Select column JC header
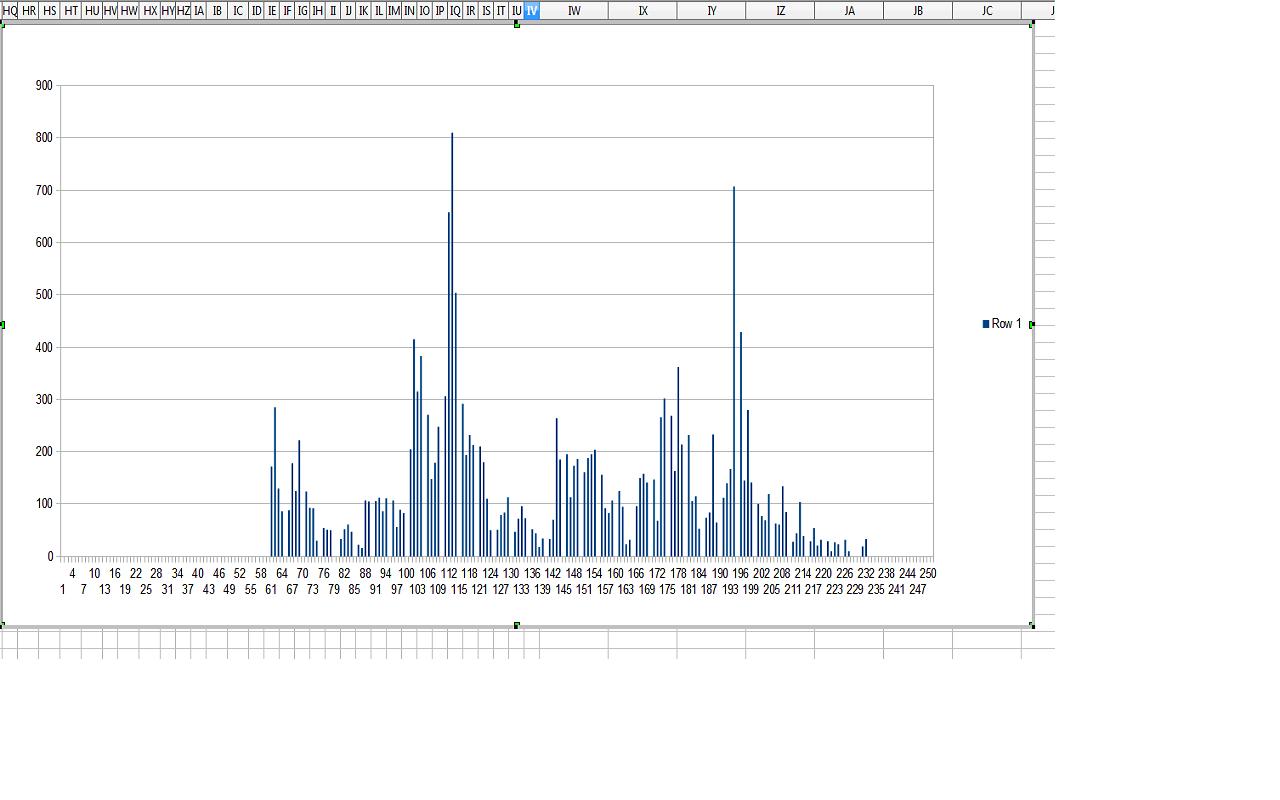Image resolution: width=1280 pixels, height=800 pixels. point(987,10)
